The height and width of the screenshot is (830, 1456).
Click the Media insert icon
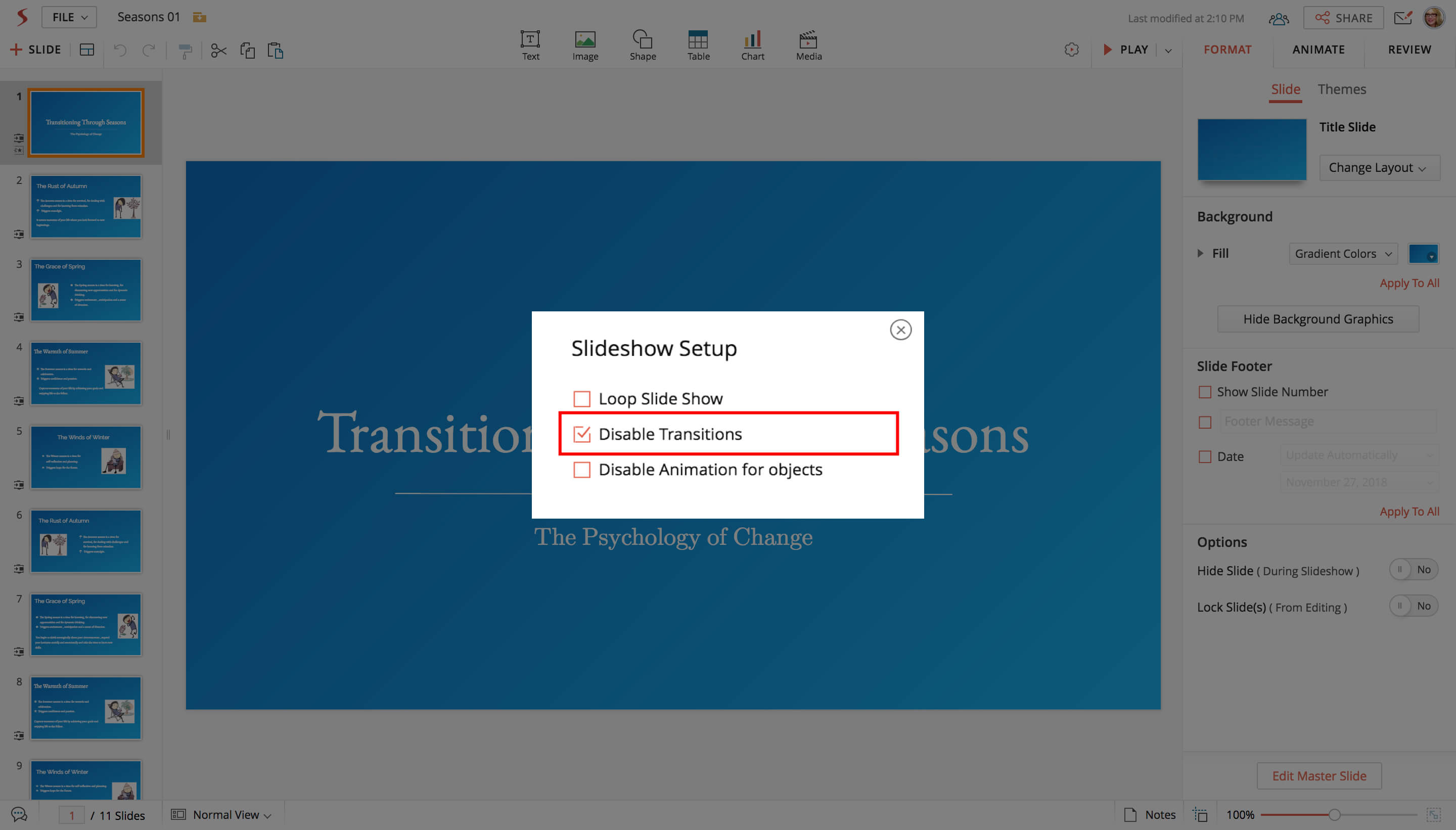[x=808, y=45]
